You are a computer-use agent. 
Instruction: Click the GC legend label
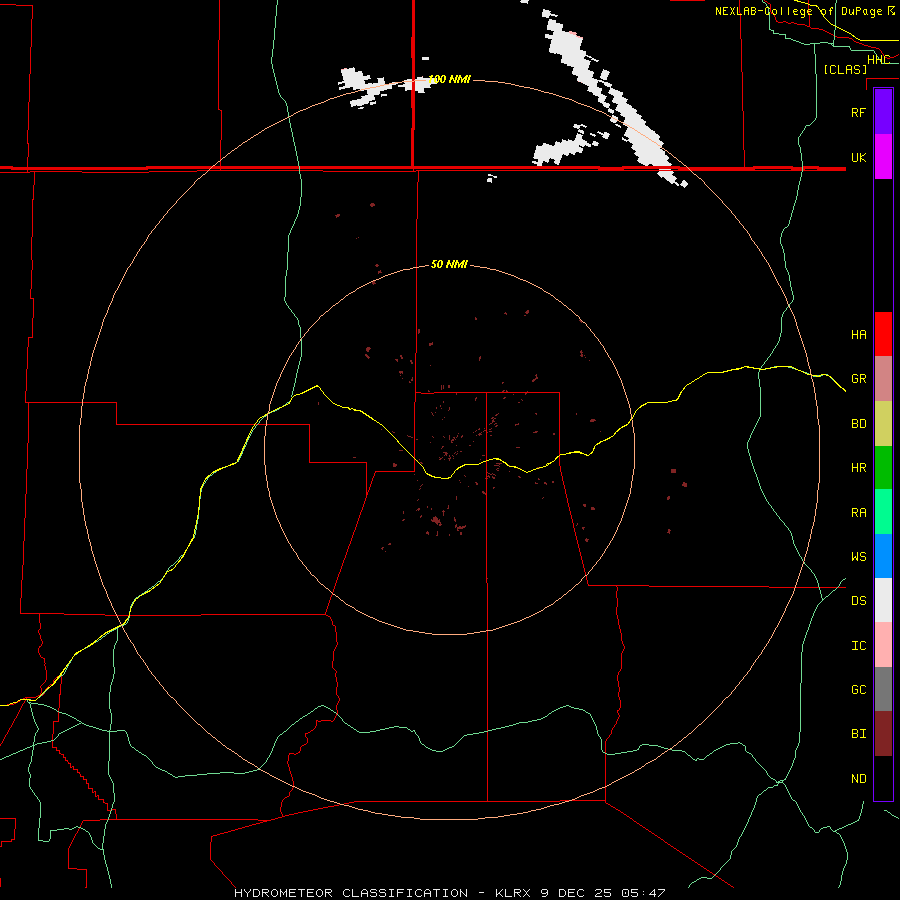point(858,689)
